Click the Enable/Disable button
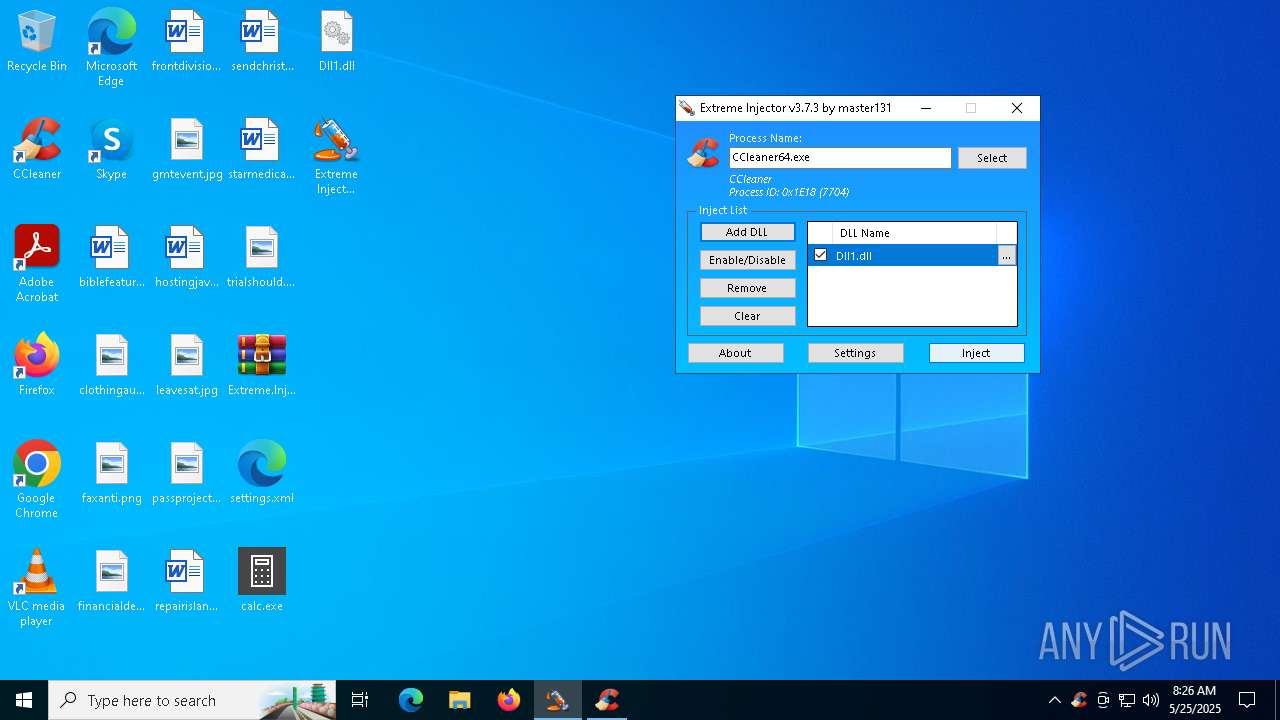The height and width of the screenshot is (720, 1280). point(747,260)
